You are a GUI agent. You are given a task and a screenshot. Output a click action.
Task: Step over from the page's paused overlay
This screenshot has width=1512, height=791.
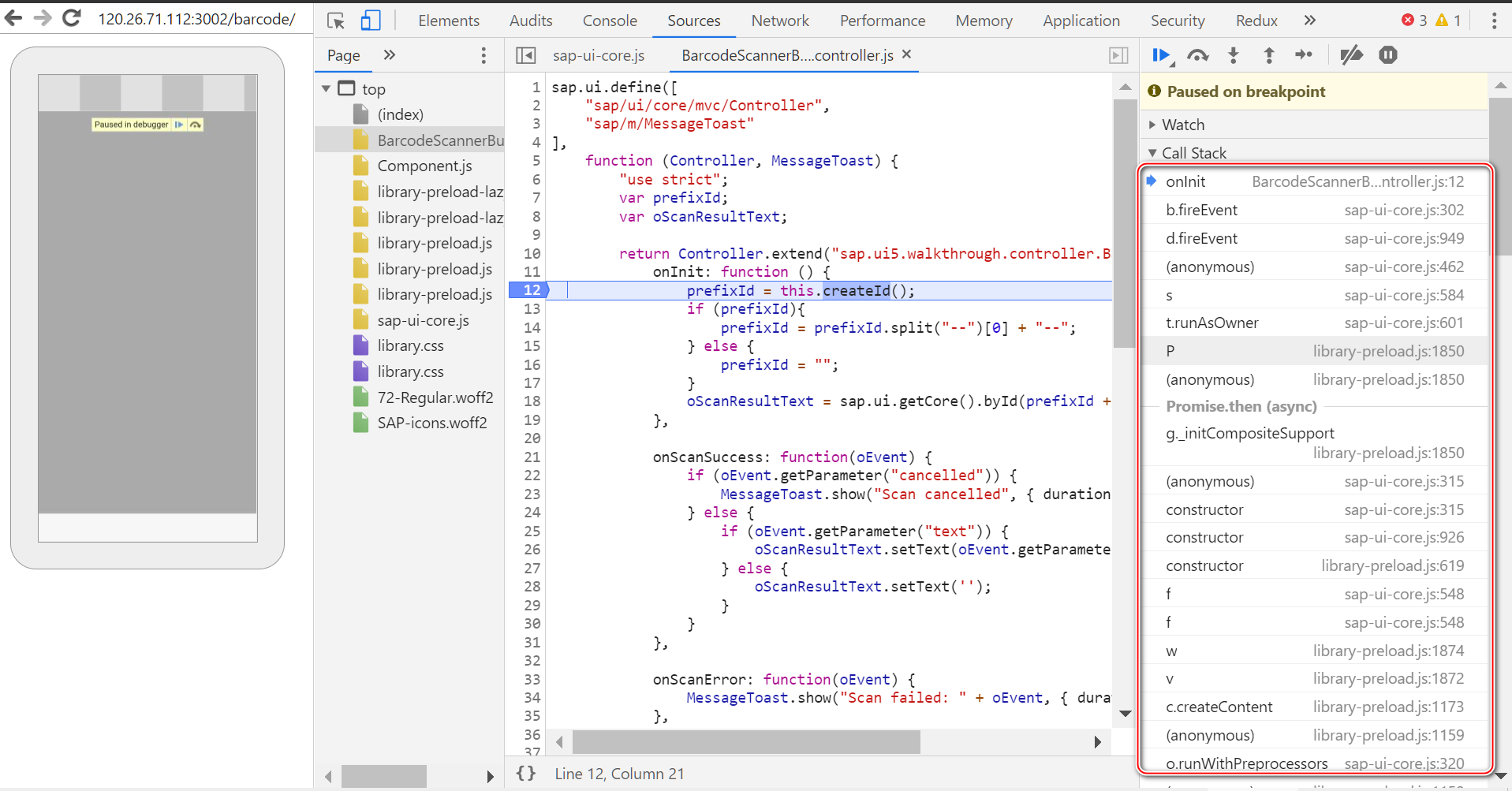click(195, 125)
